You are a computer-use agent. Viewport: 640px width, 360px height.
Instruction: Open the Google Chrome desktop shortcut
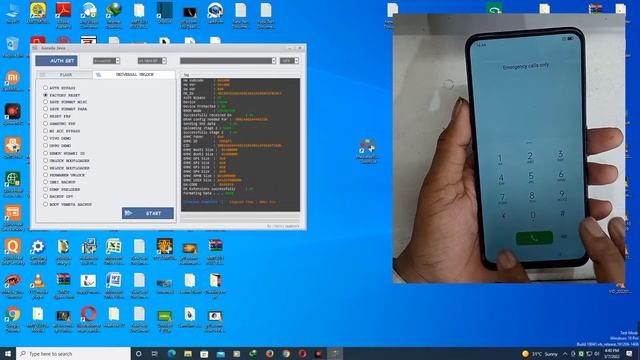[13, 319]
